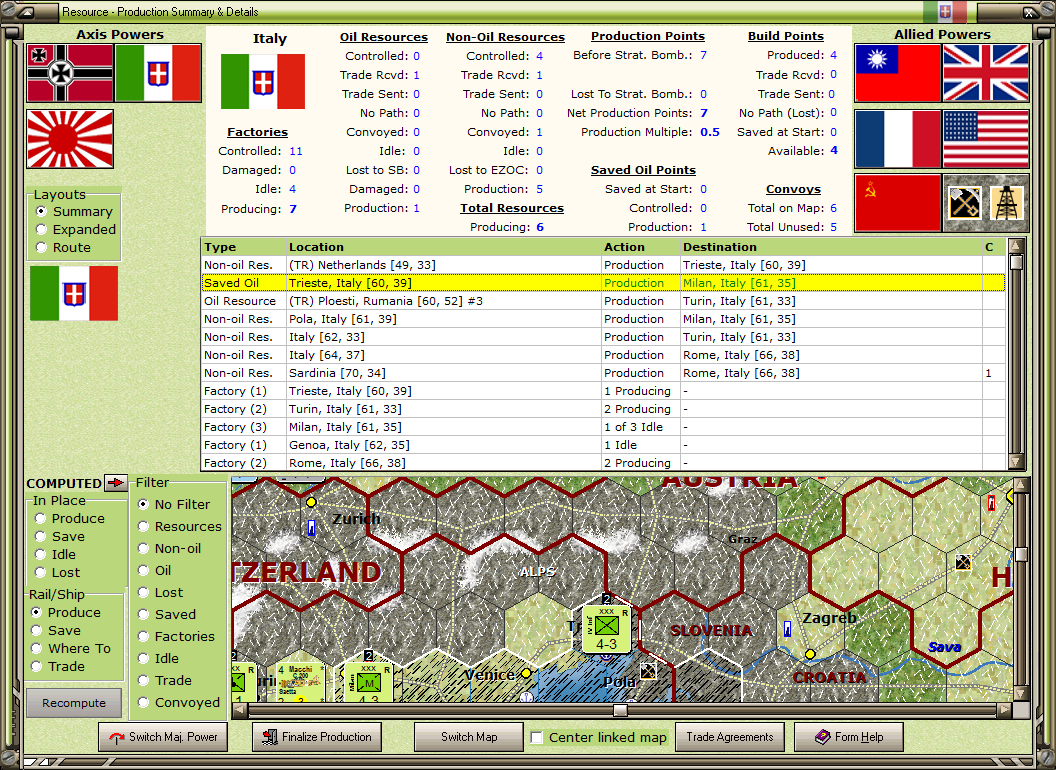Select the United Kingdom flag
Viewport: 1056px width, 770px height.
click(986, 73)
